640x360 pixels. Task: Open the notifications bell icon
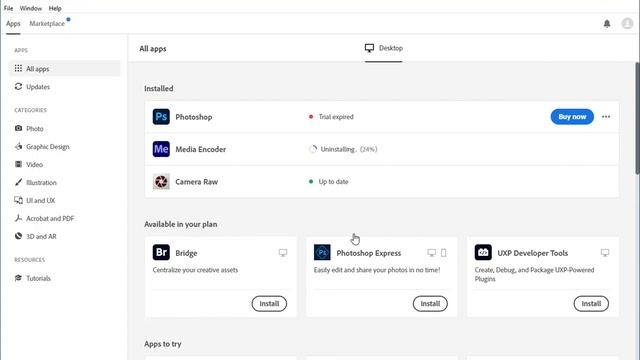pos(607,24)
